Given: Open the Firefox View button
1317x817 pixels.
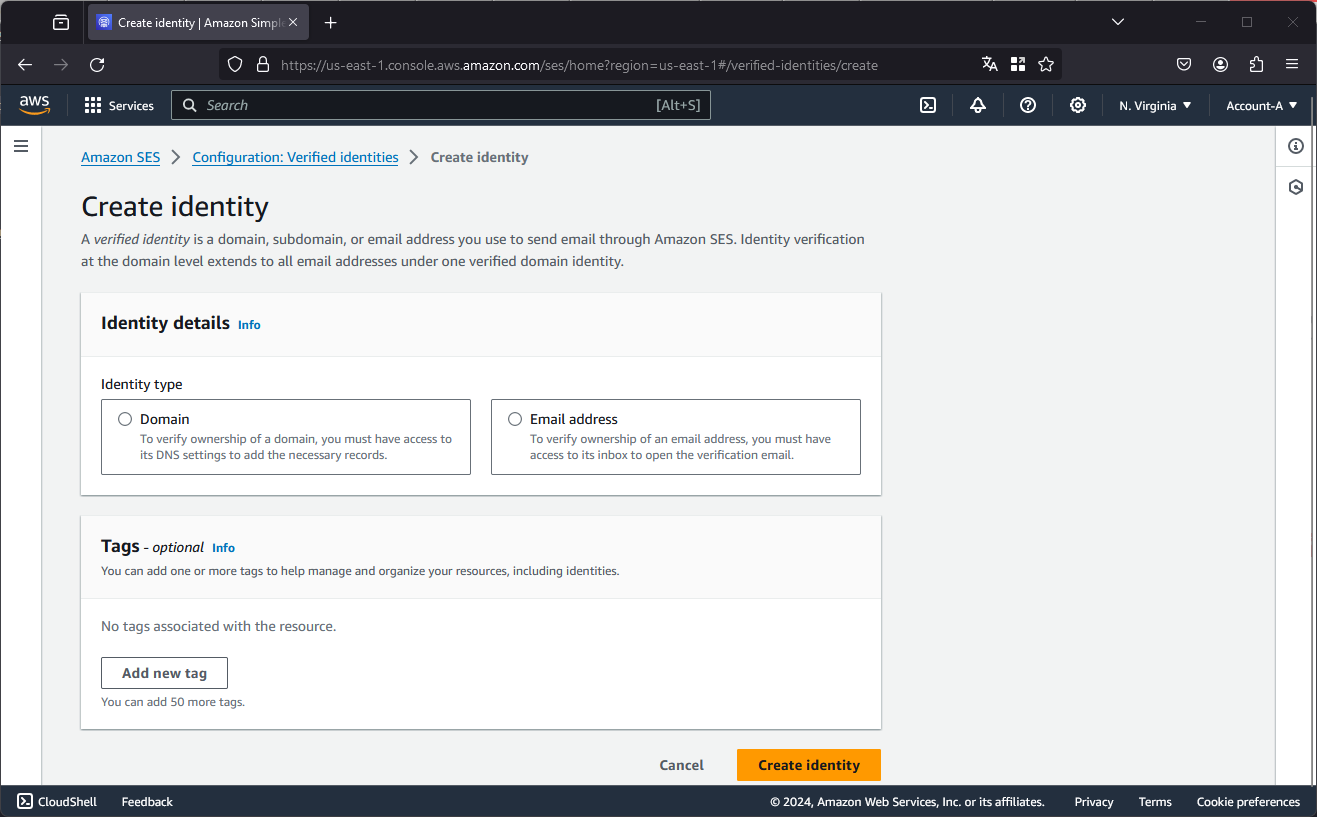Looking at the screenshot, I should [61, 22].
